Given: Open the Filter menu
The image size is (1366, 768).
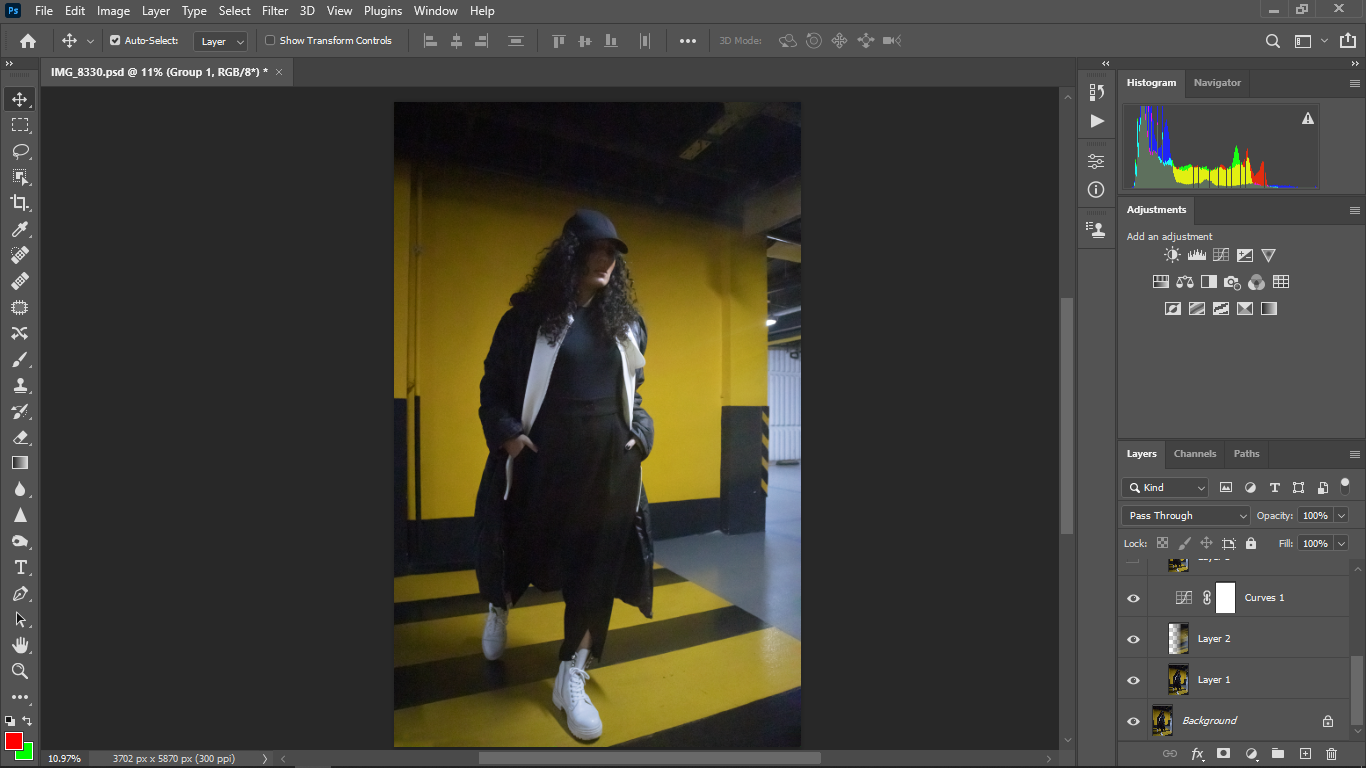Looking at the screenshot, I should tap(275, 11).
